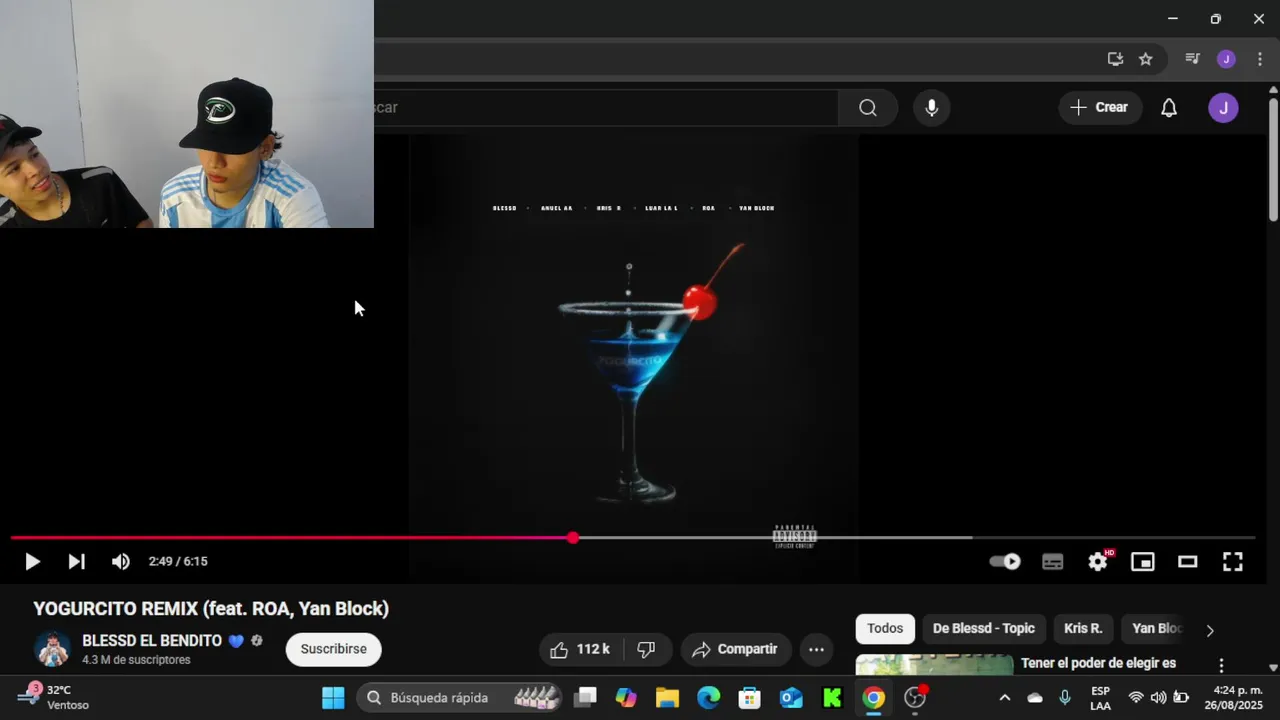Toggle autoplay switch in player
Screen dimensions: 1280x720
[1005, 562]
